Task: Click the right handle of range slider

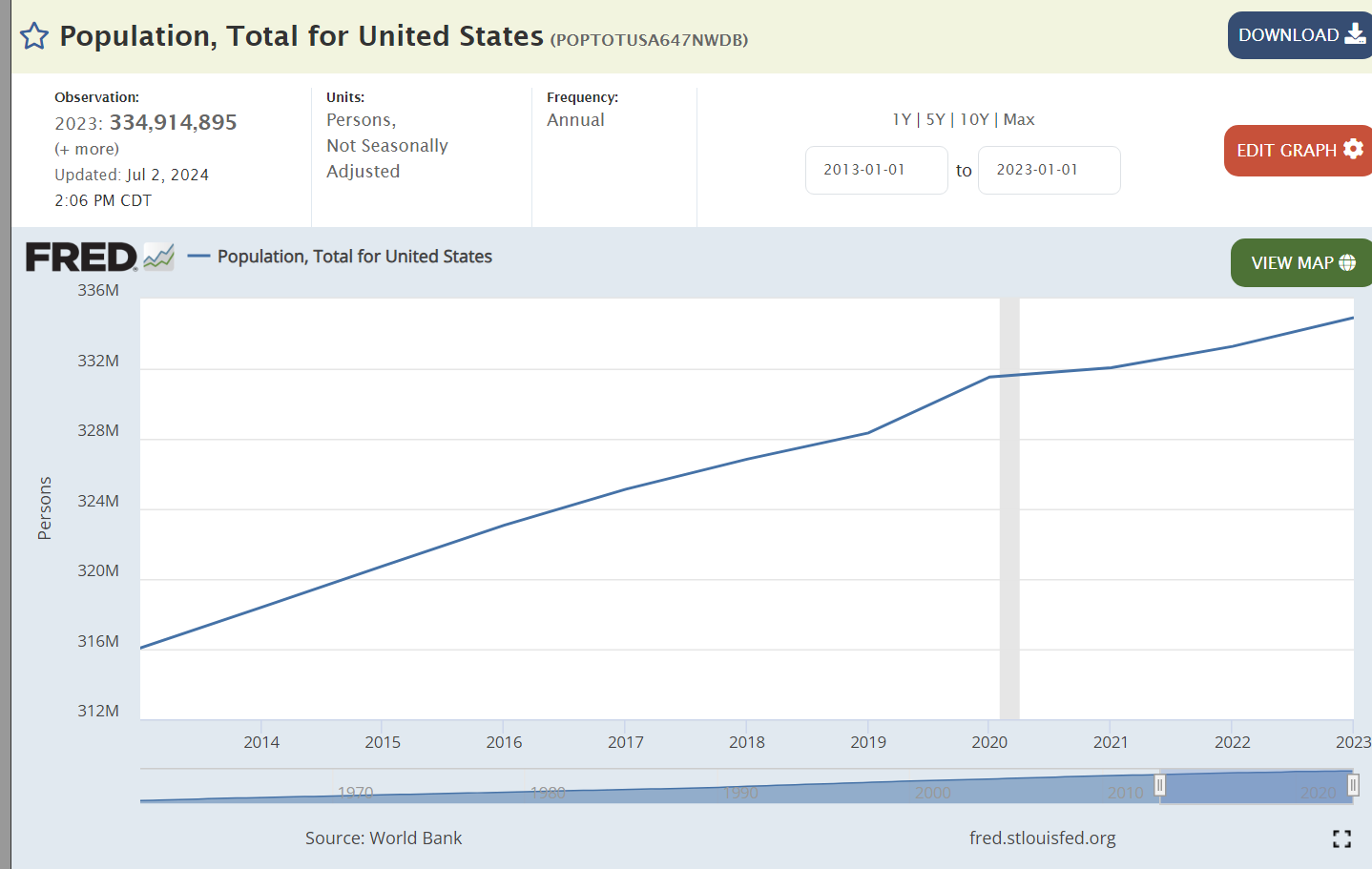Action: click(1352, 785)
